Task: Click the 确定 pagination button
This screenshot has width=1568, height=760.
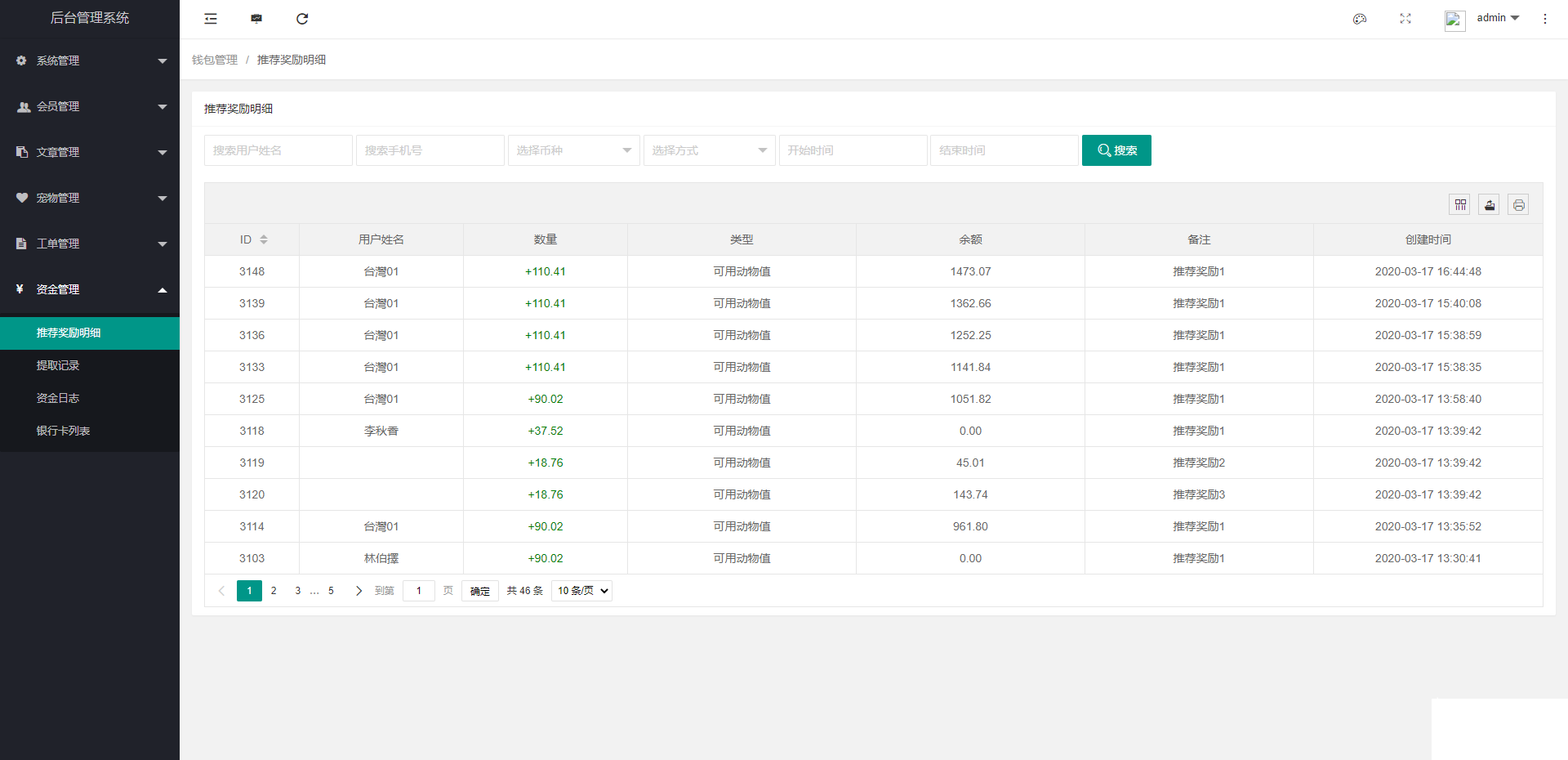Action: point(480,591)
